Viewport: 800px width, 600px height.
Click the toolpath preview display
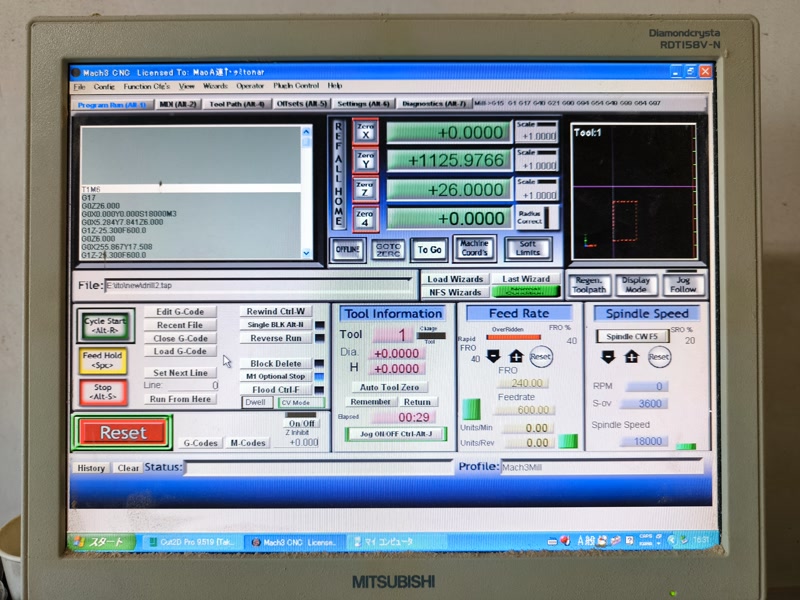click(634, 191)
